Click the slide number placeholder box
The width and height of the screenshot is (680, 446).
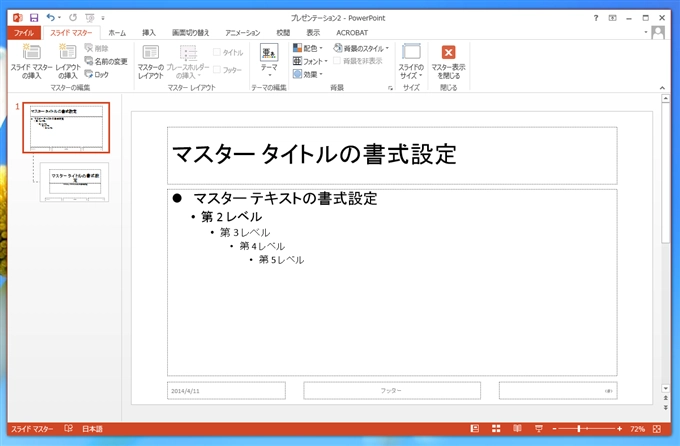558,390
